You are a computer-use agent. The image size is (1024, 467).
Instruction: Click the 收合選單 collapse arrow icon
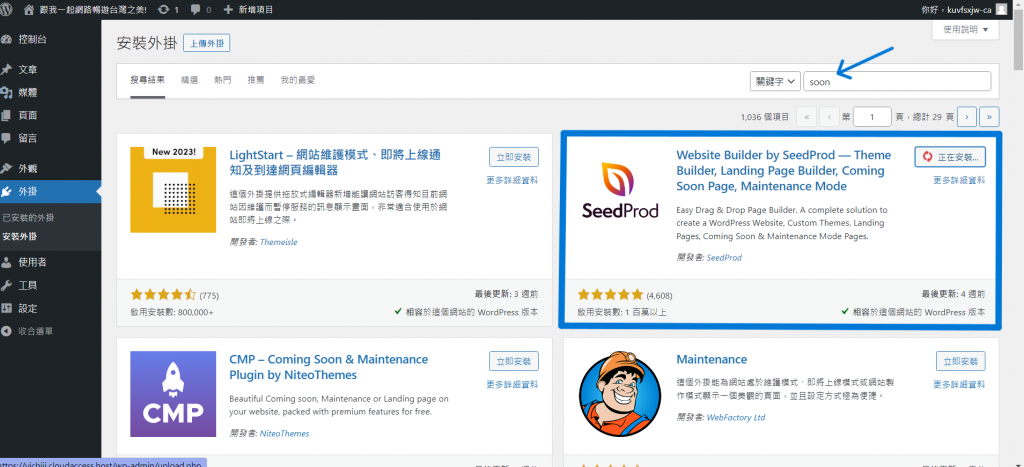pos(7,331)
